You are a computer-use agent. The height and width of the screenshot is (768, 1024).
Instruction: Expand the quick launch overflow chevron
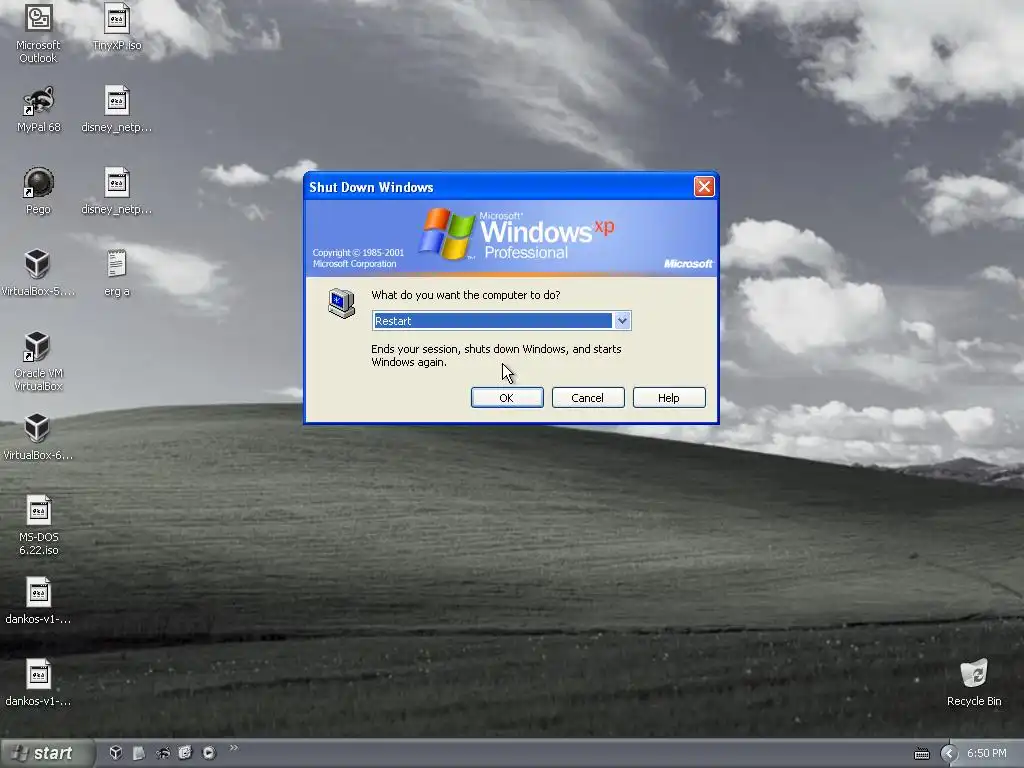(x=234, y=748)
